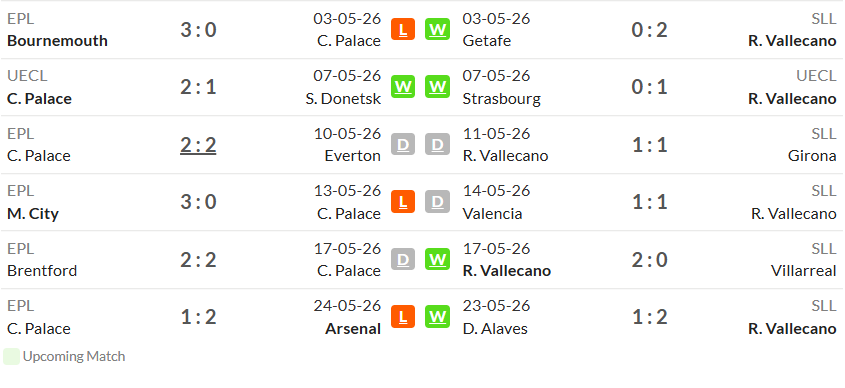Click the grey D badge beside Everton

tap(403, 144)
